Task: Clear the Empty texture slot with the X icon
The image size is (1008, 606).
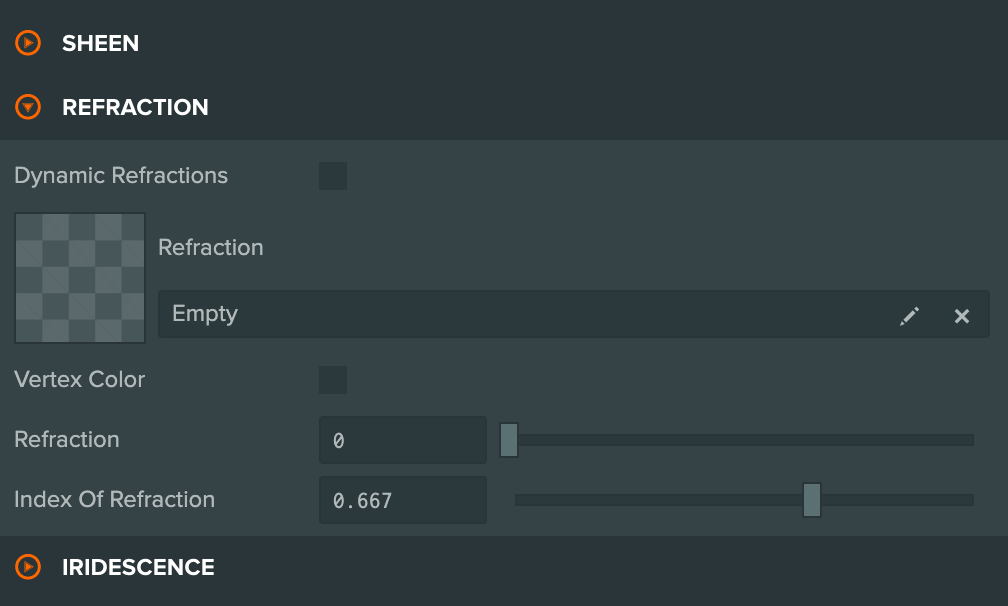Action: (x=961, y=315)
